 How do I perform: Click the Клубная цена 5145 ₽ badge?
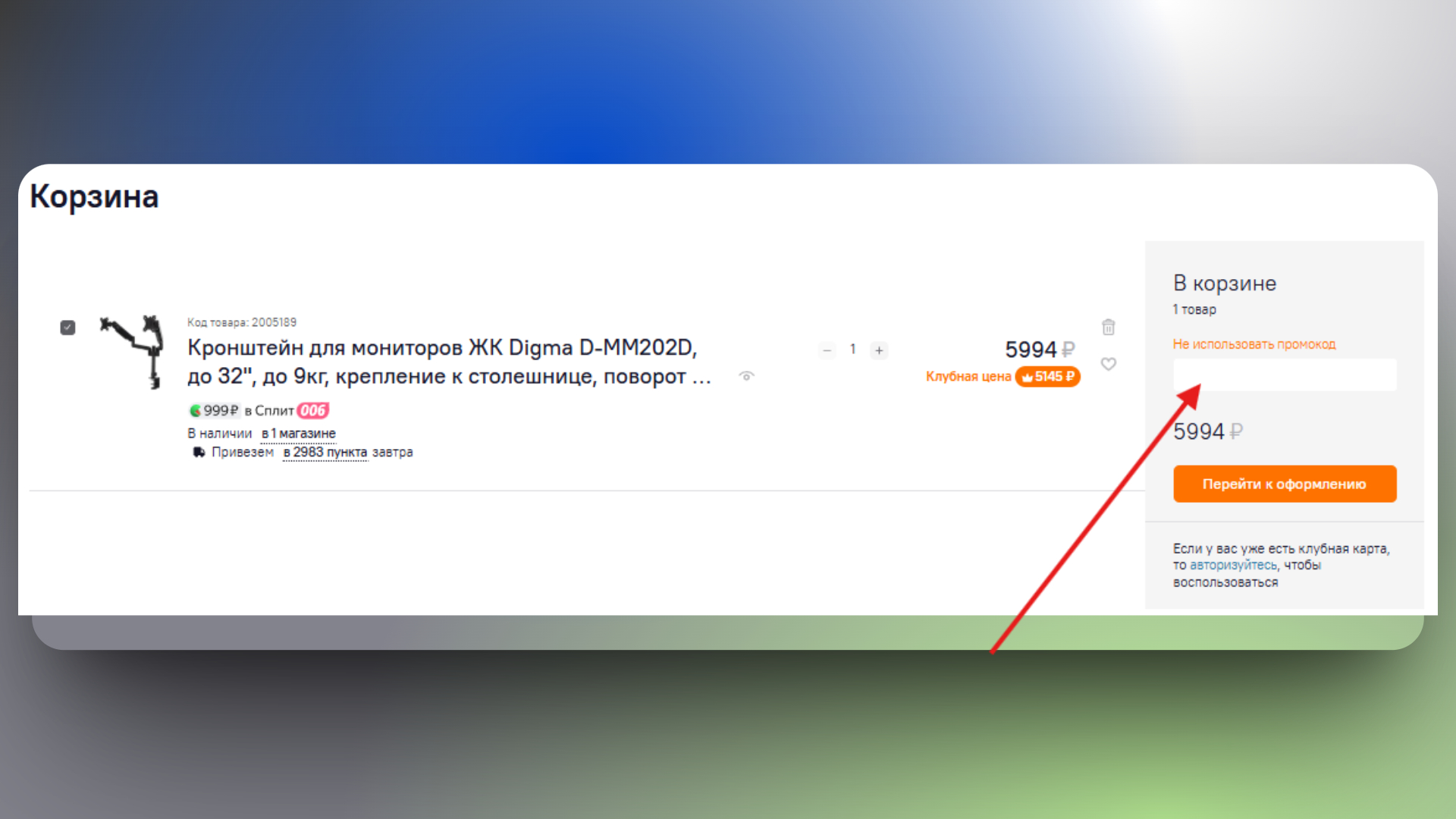[x=1003, y=376]
